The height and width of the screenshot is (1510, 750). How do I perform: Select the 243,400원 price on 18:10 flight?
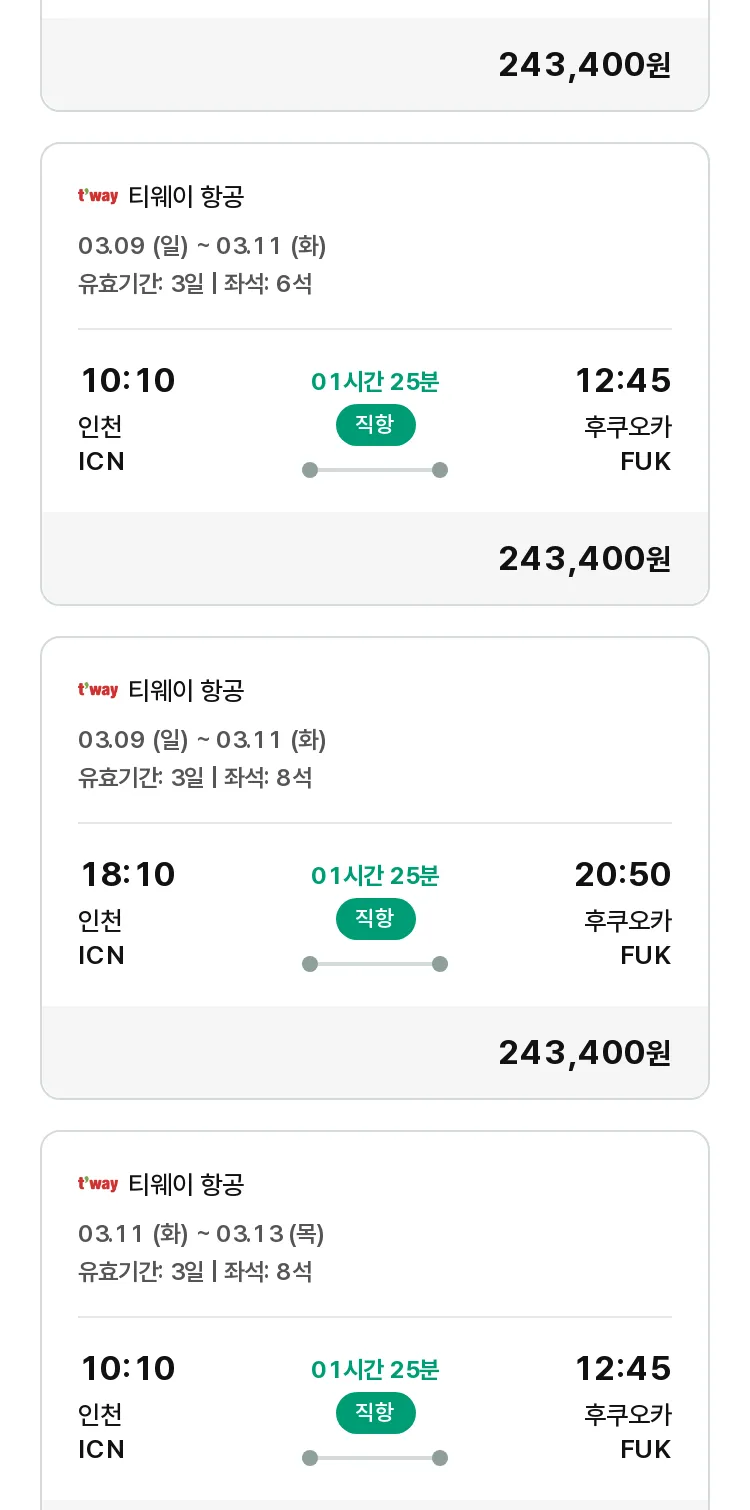[585, 1053]
